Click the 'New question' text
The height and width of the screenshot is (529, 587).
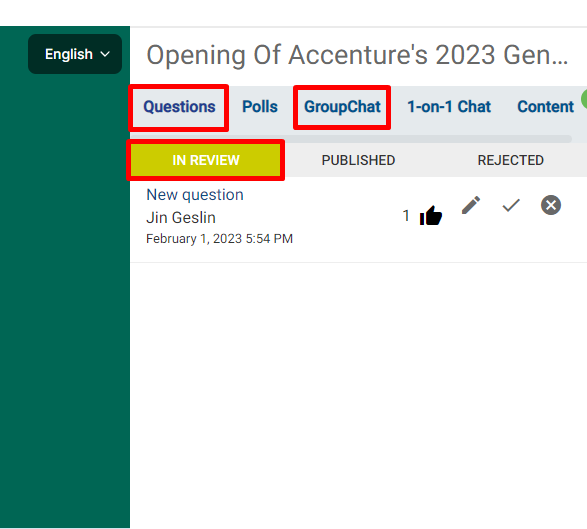pos(195,195)
